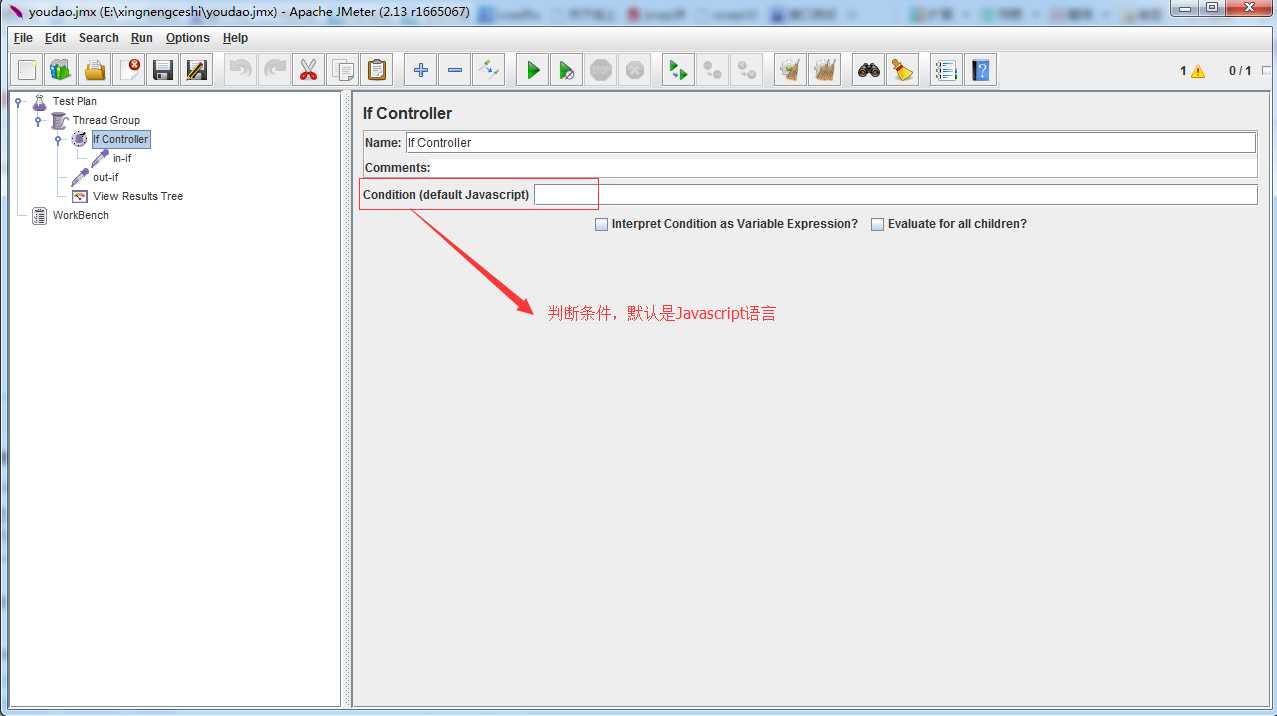The image size is (1277, 716).
Task: Click the 0 / 1 thread counter
Action: click(x=1240, y=71)
